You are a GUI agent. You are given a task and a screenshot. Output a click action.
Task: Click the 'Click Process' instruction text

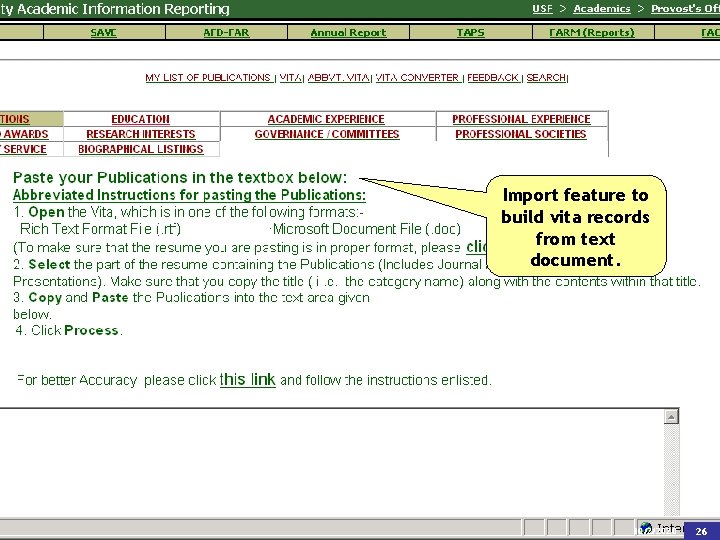69,330
